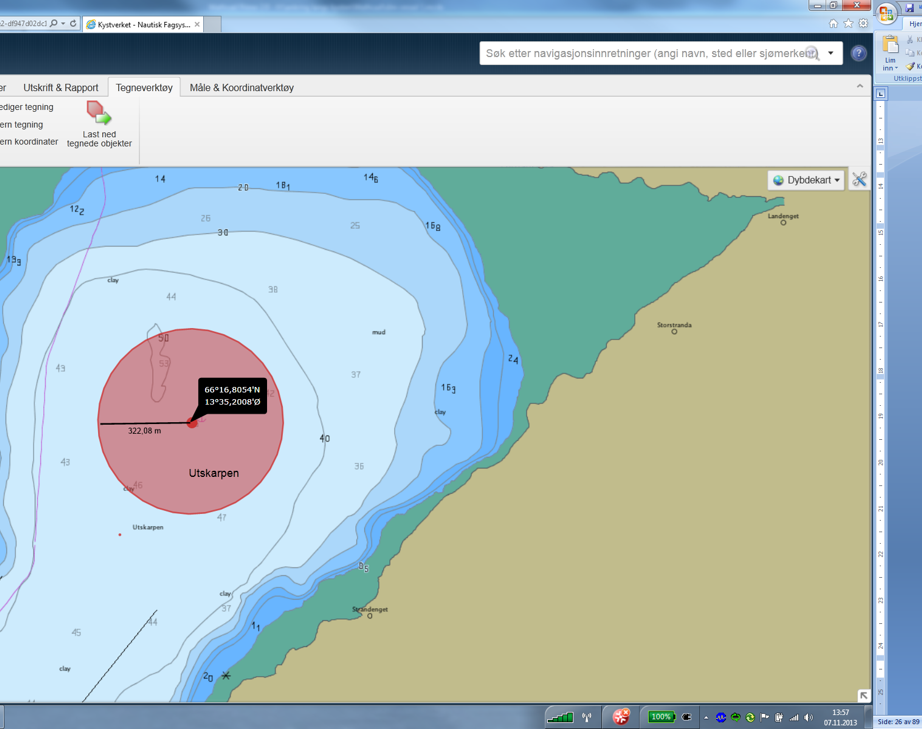Image resolution: width=922 pixels, height=729 pixels.
Task: Open the Måle & Koordinatverktøy tab
Action: pos(242,88)
